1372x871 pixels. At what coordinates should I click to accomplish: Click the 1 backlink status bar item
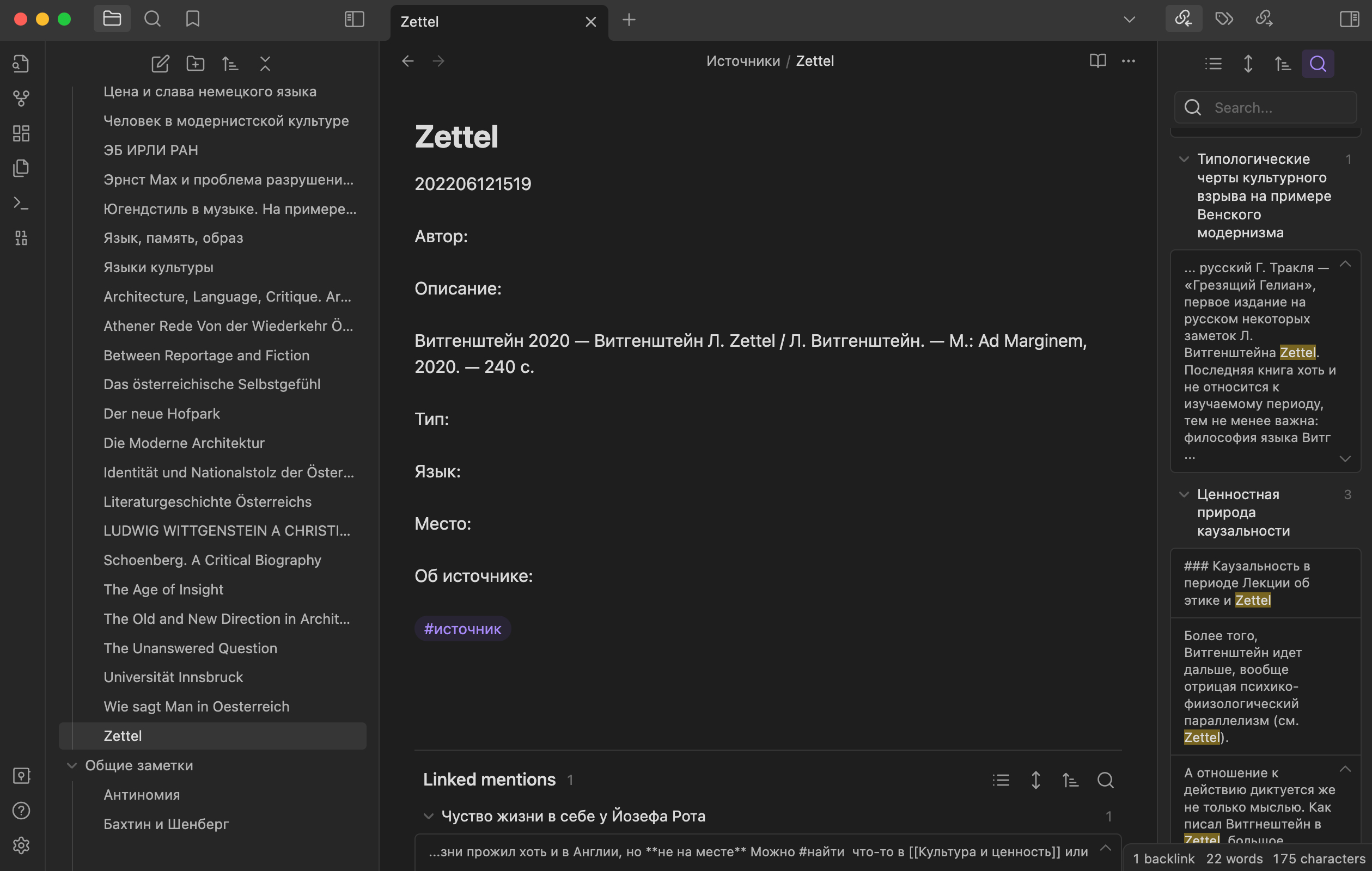tap(1163, 858)
